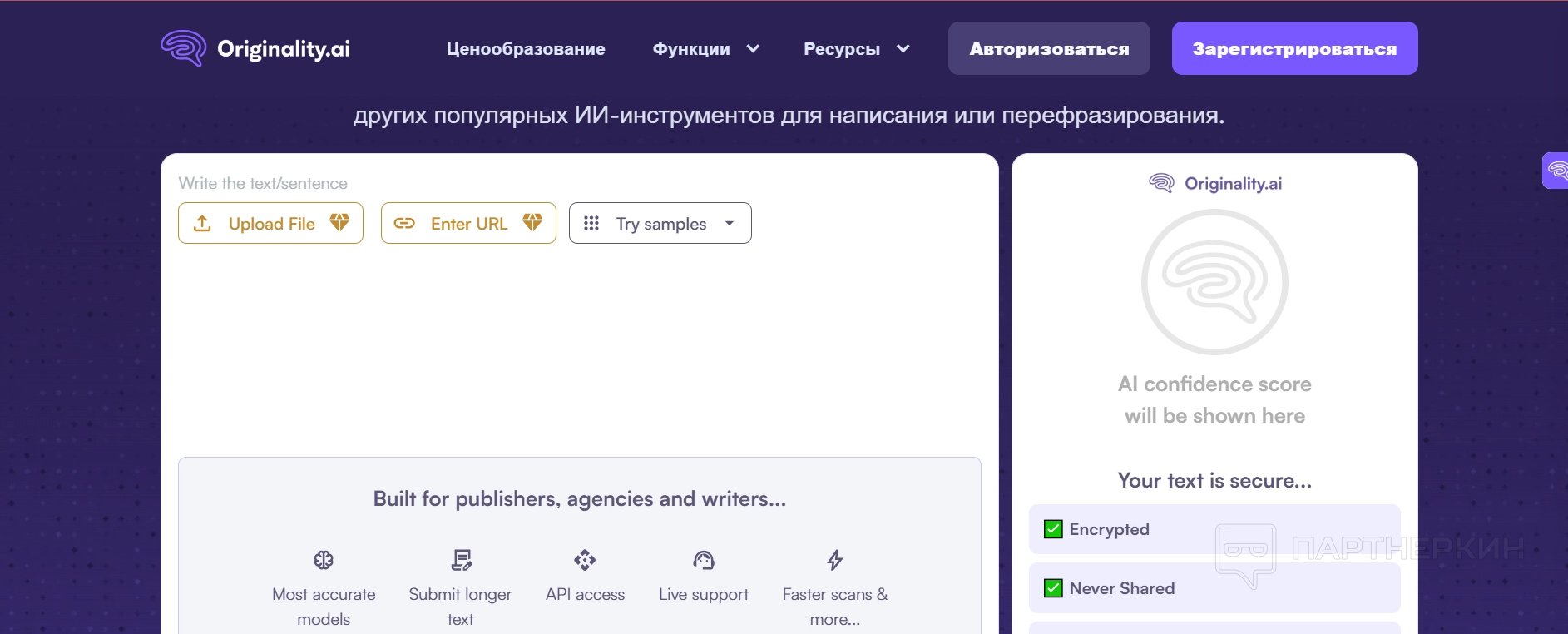Click the Faster scans & more label
The height and width of the screenshot is (634, 1568).
[835, 607]
